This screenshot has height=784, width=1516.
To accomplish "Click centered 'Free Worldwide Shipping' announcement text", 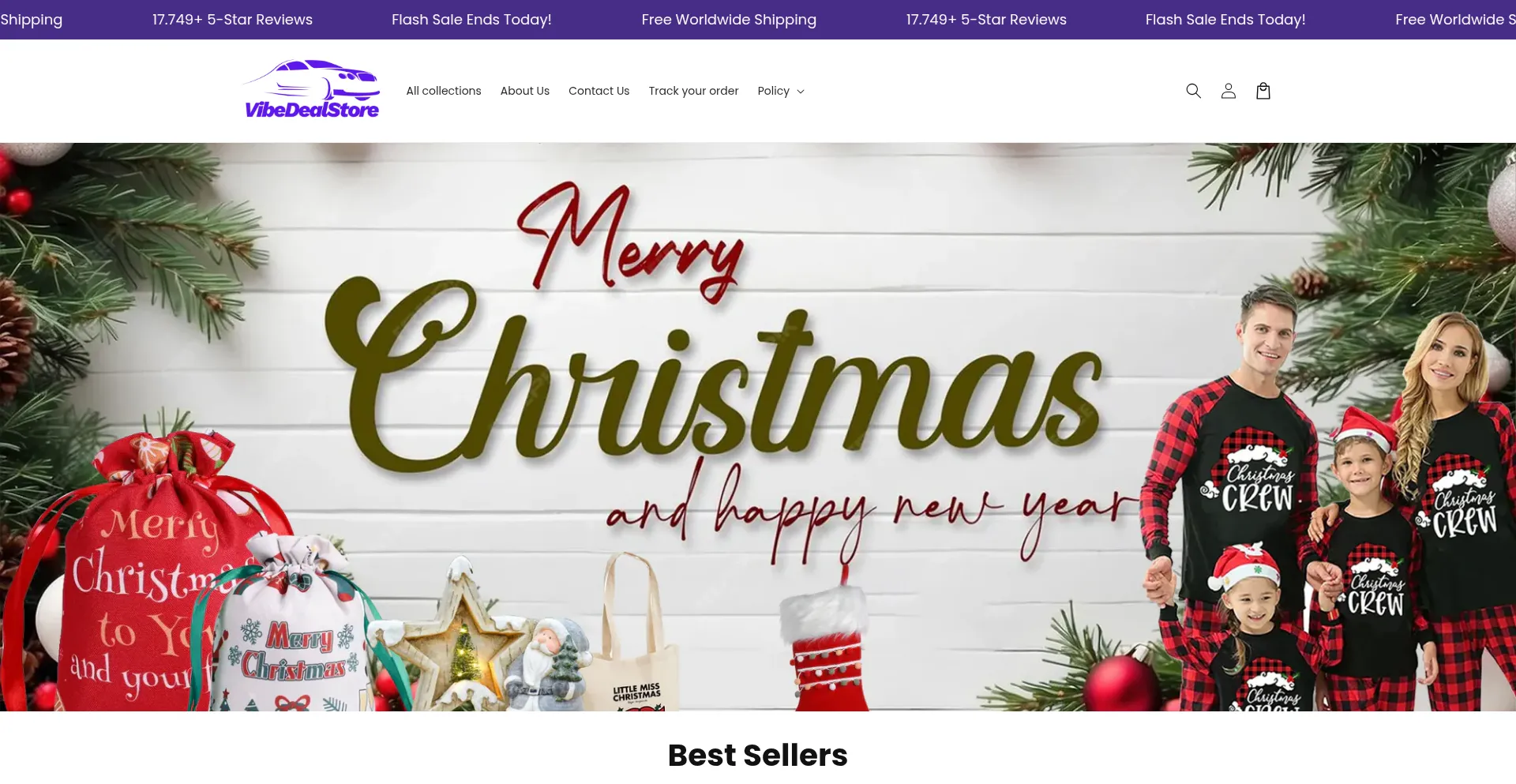I will click(729, 20).
